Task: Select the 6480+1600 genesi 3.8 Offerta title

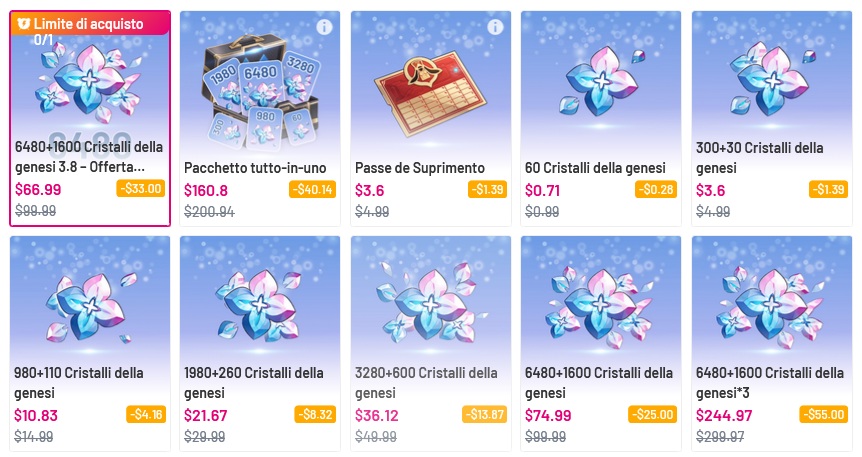Action: (x=89, y=157)
